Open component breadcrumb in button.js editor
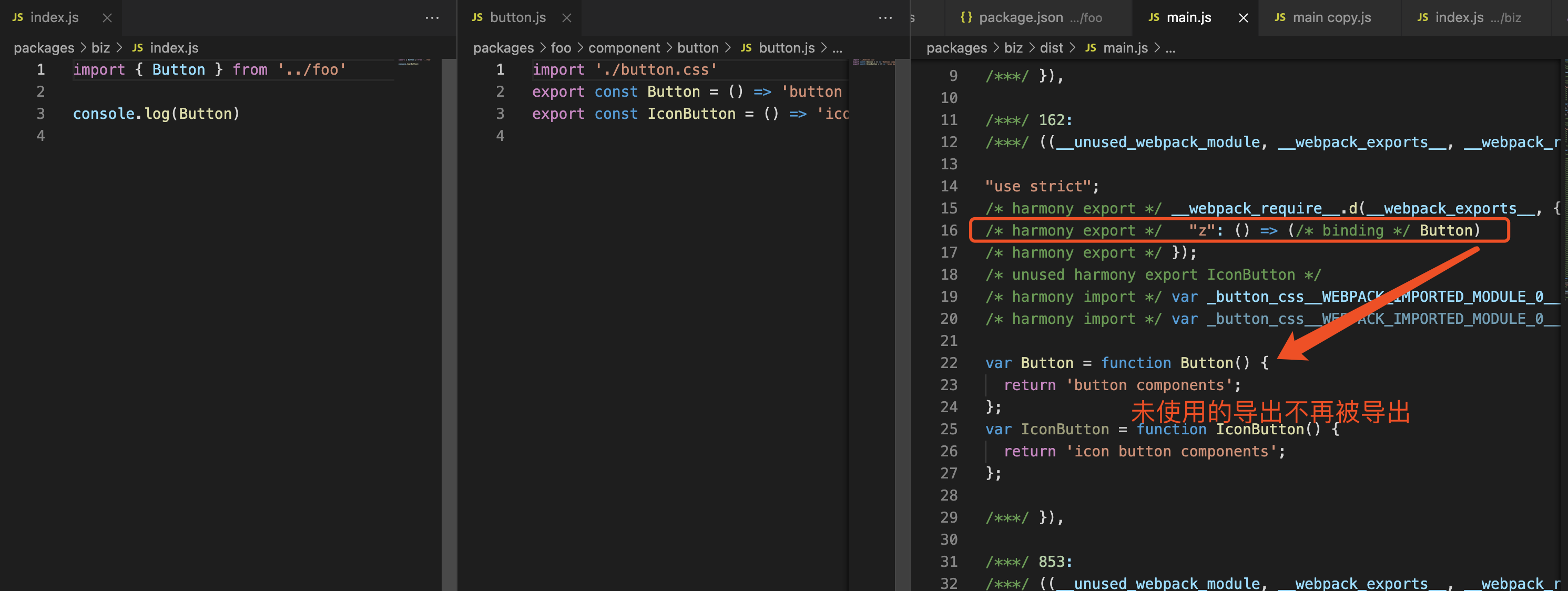Image resolution: width=1568 pixels, height=591 pixels. coord(624,47)
